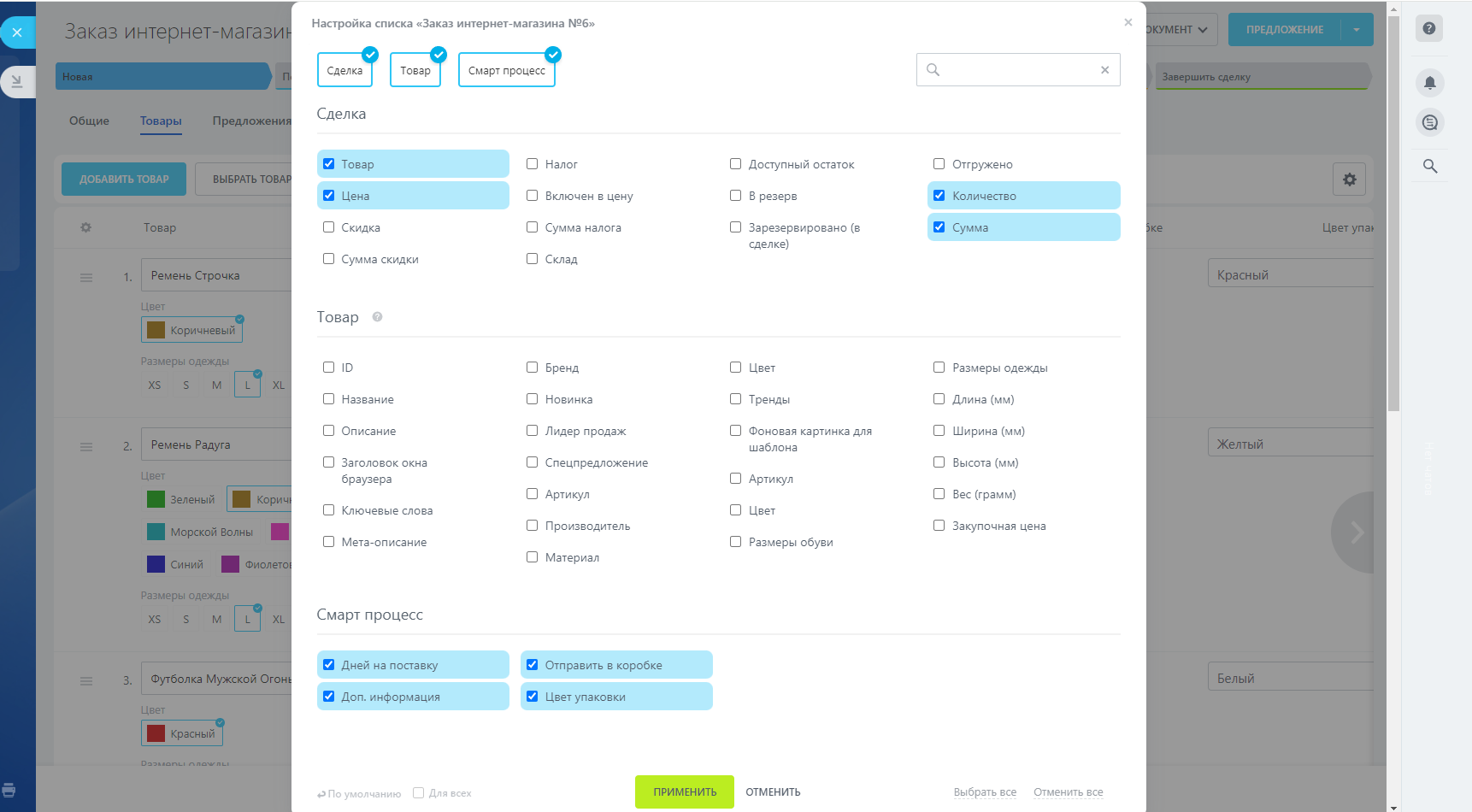Click the help question mark icon
Viewport: 1472px width, 812px height.
pyautogui.click(x=1428, y=28)
